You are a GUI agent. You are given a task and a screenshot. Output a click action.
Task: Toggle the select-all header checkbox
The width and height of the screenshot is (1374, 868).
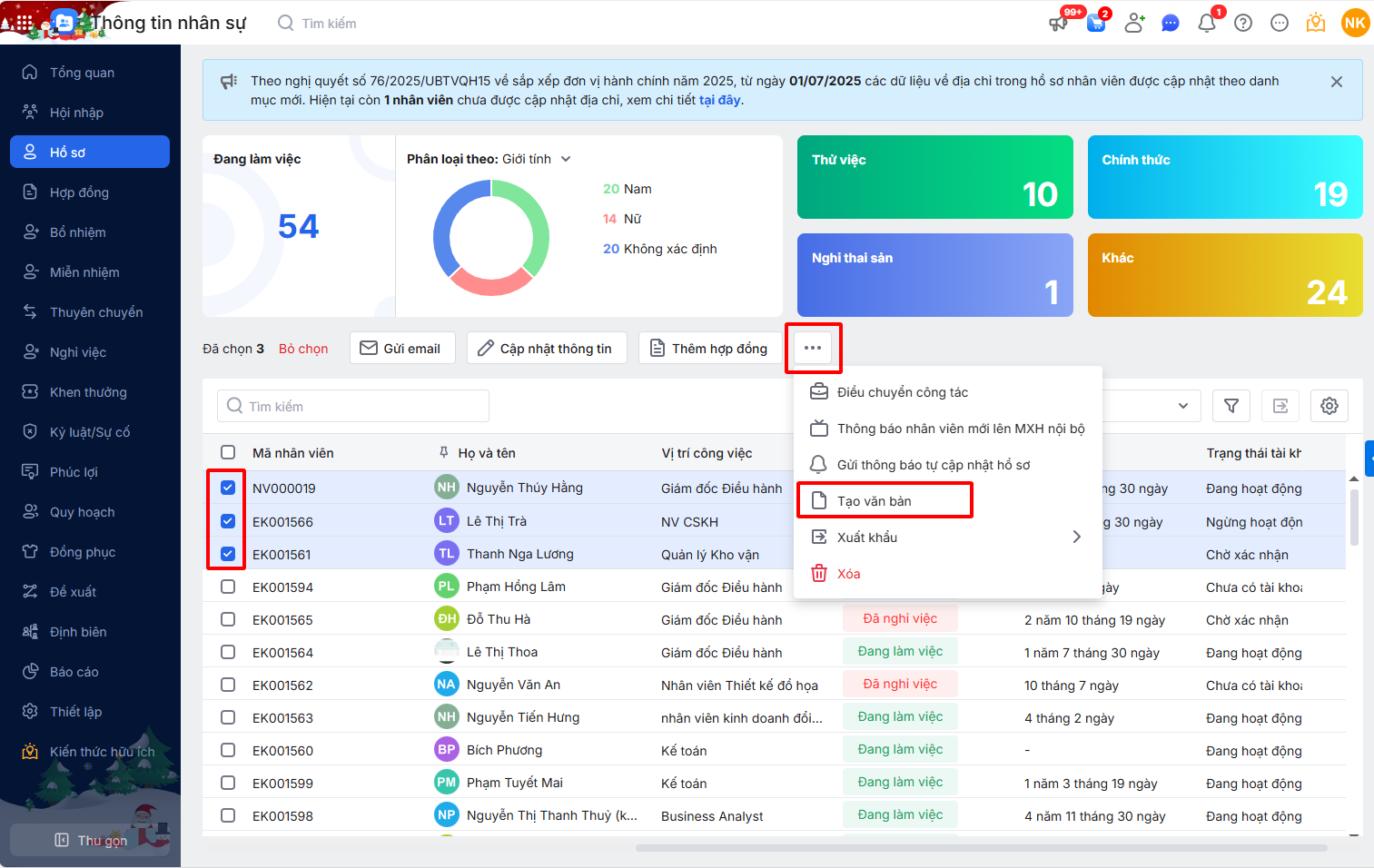coord(228,452)
